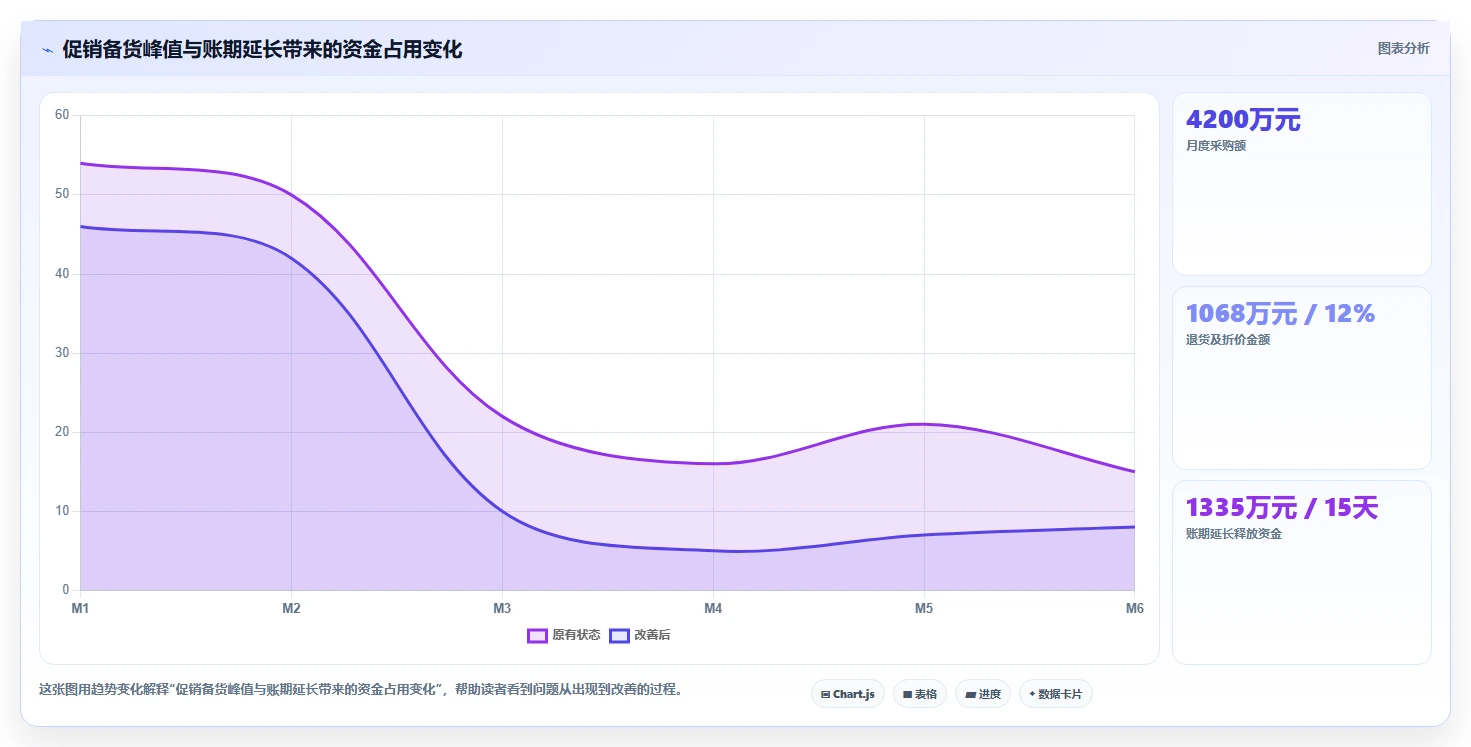The height and width of the screenshot is (747, 1471).
Task: Click the Chart.js tag
Action: (x=847, y=694)
